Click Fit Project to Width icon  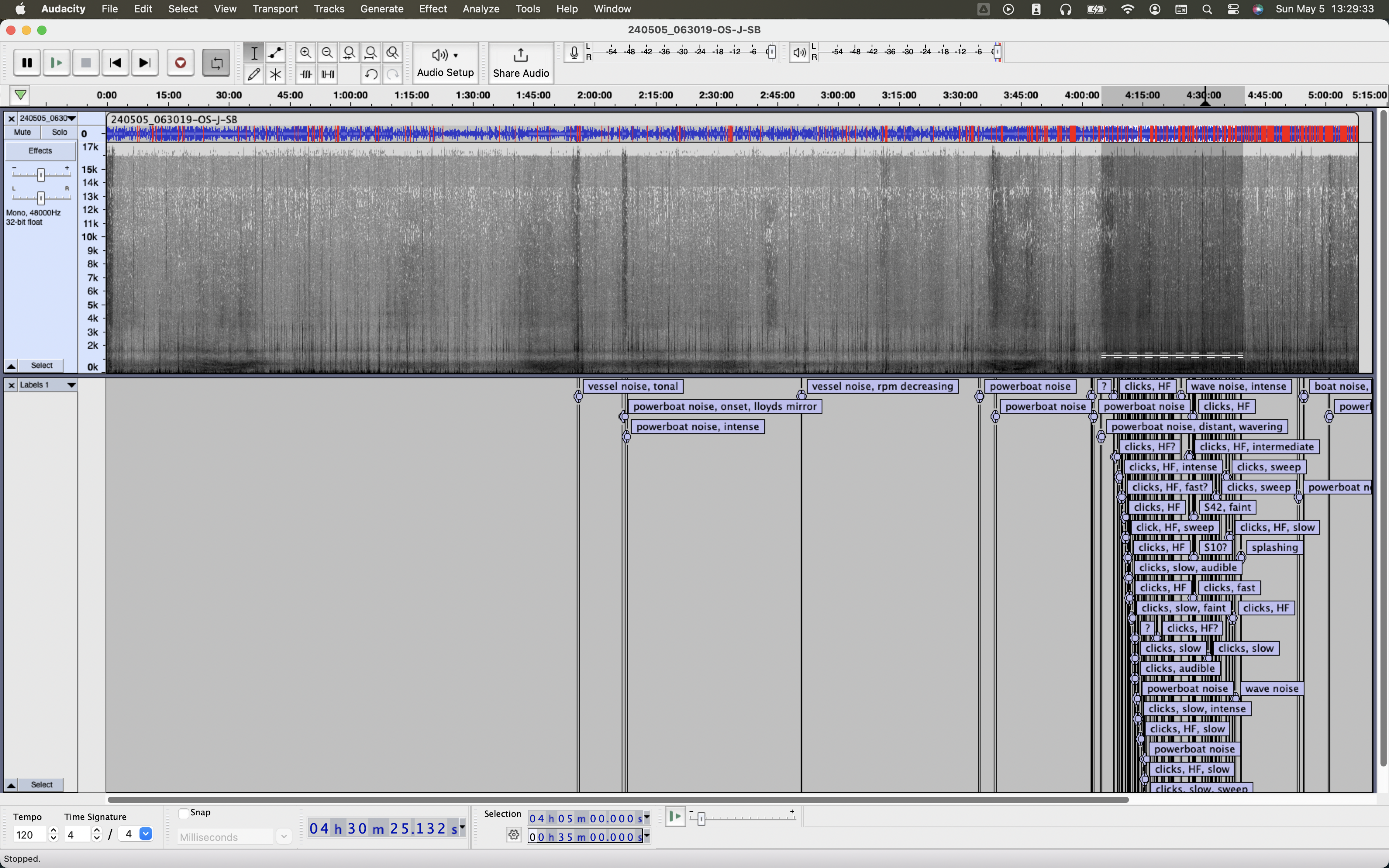point(371,53)
